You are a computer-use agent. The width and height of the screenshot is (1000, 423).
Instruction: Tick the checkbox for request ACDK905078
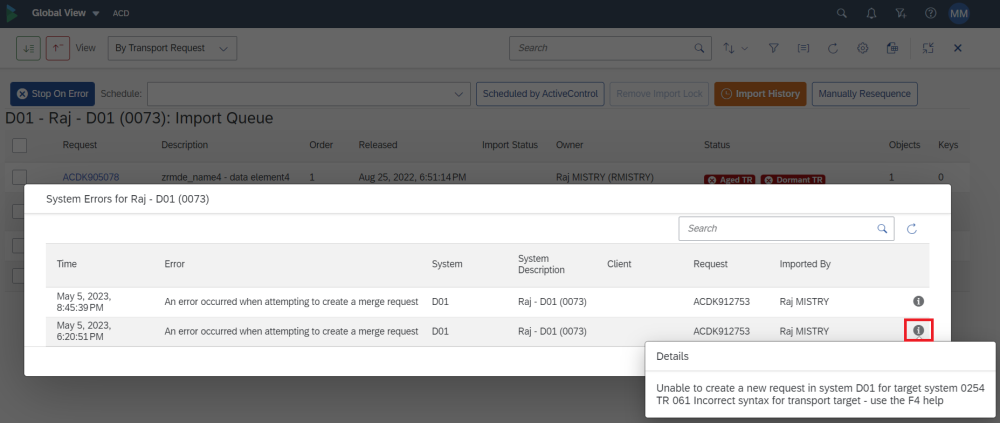(20, 177)
